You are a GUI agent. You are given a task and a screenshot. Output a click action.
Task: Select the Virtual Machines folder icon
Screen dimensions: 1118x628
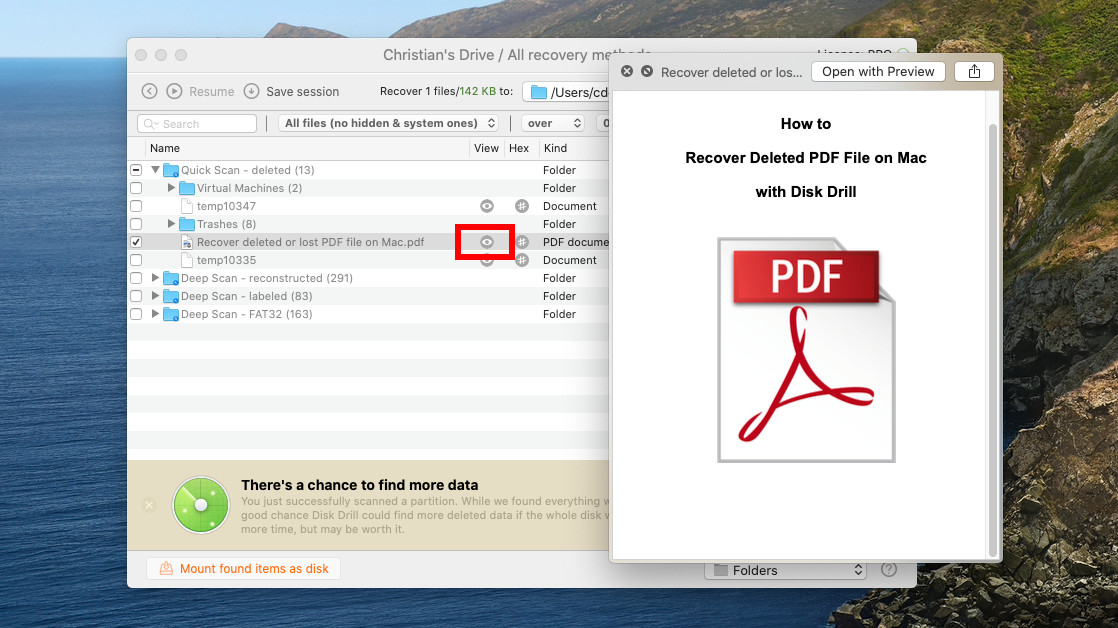pos(187,188)
